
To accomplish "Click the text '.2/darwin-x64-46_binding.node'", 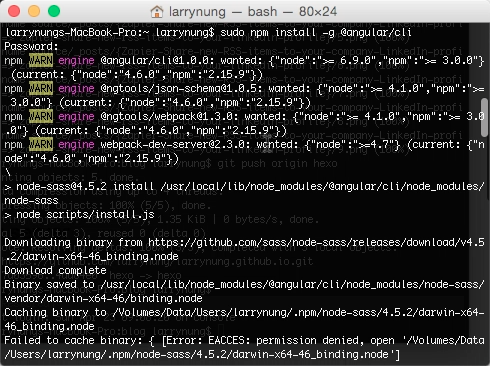I will [92, 256].
